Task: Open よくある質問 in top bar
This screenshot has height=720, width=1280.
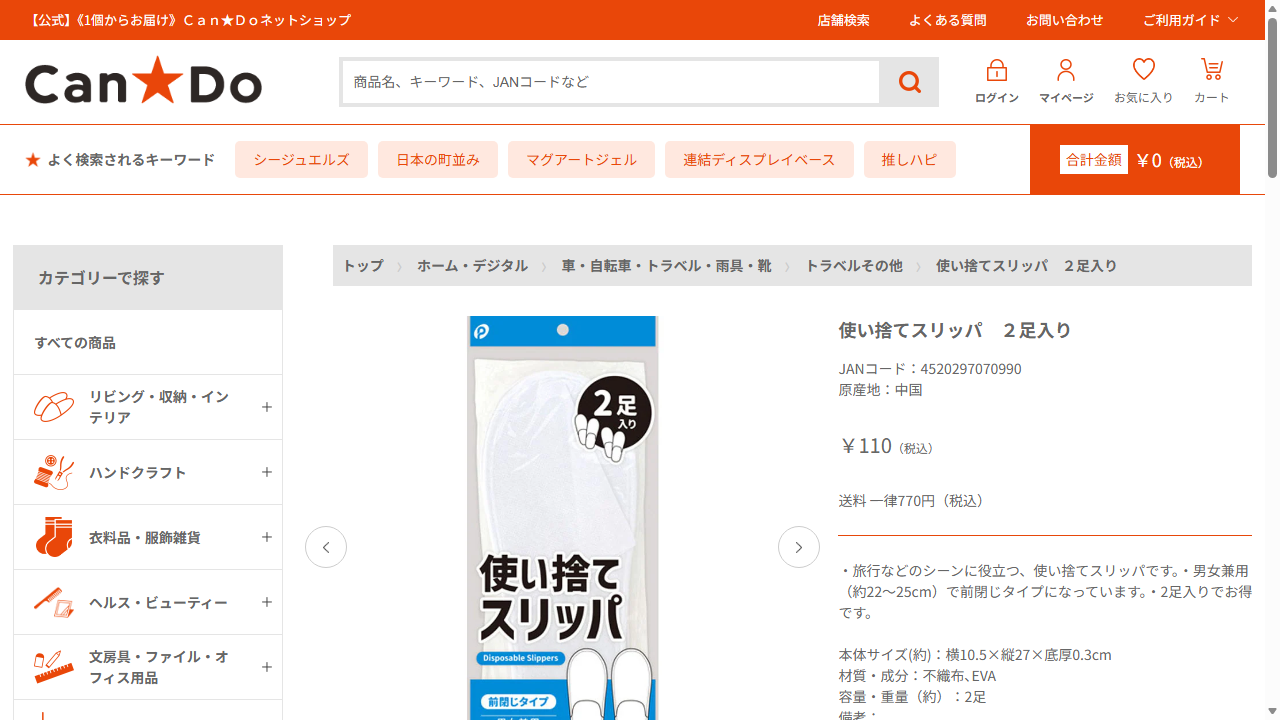Action: click(947, 20)
